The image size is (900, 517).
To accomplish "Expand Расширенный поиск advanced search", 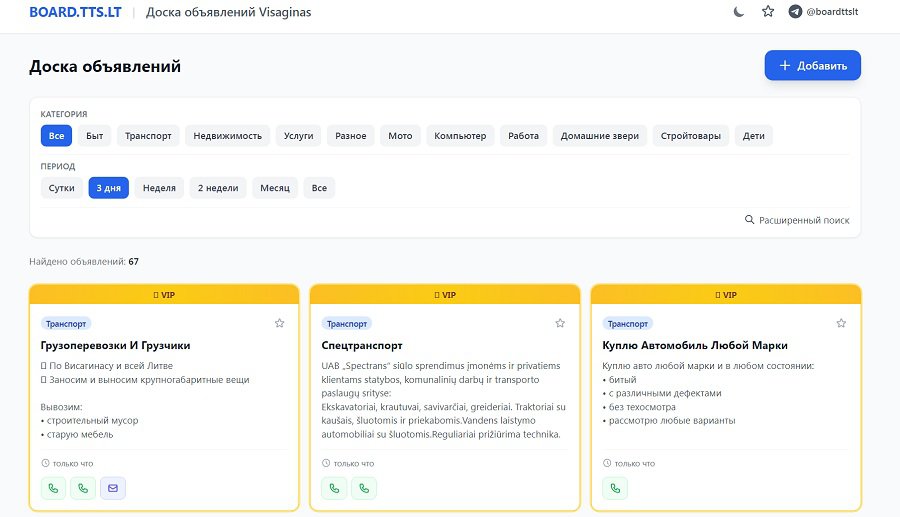I will click(x=797, y=220).
